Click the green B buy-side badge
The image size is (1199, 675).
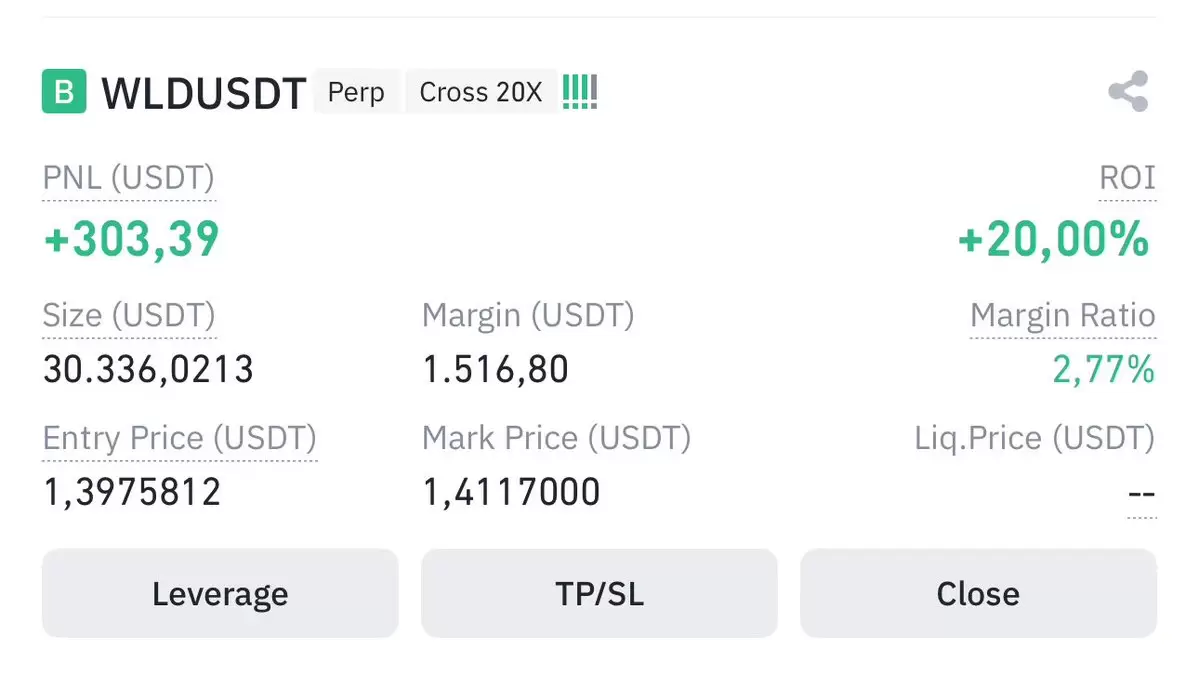point(64,92)
